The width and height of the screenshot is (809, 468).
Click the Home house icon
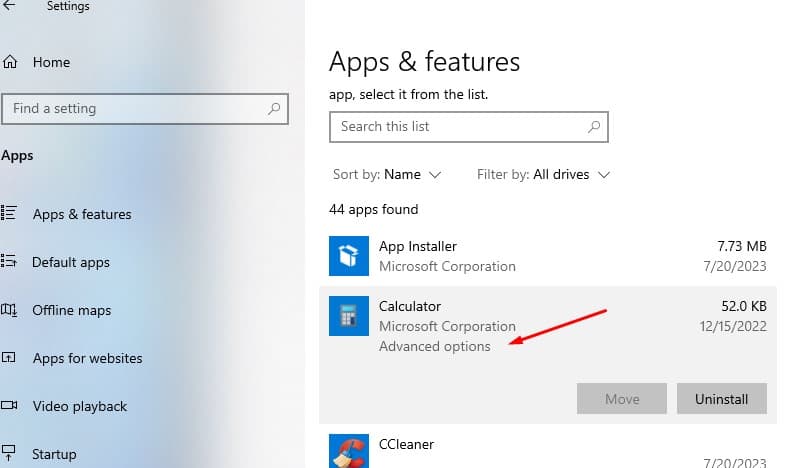tap(10, 62)
